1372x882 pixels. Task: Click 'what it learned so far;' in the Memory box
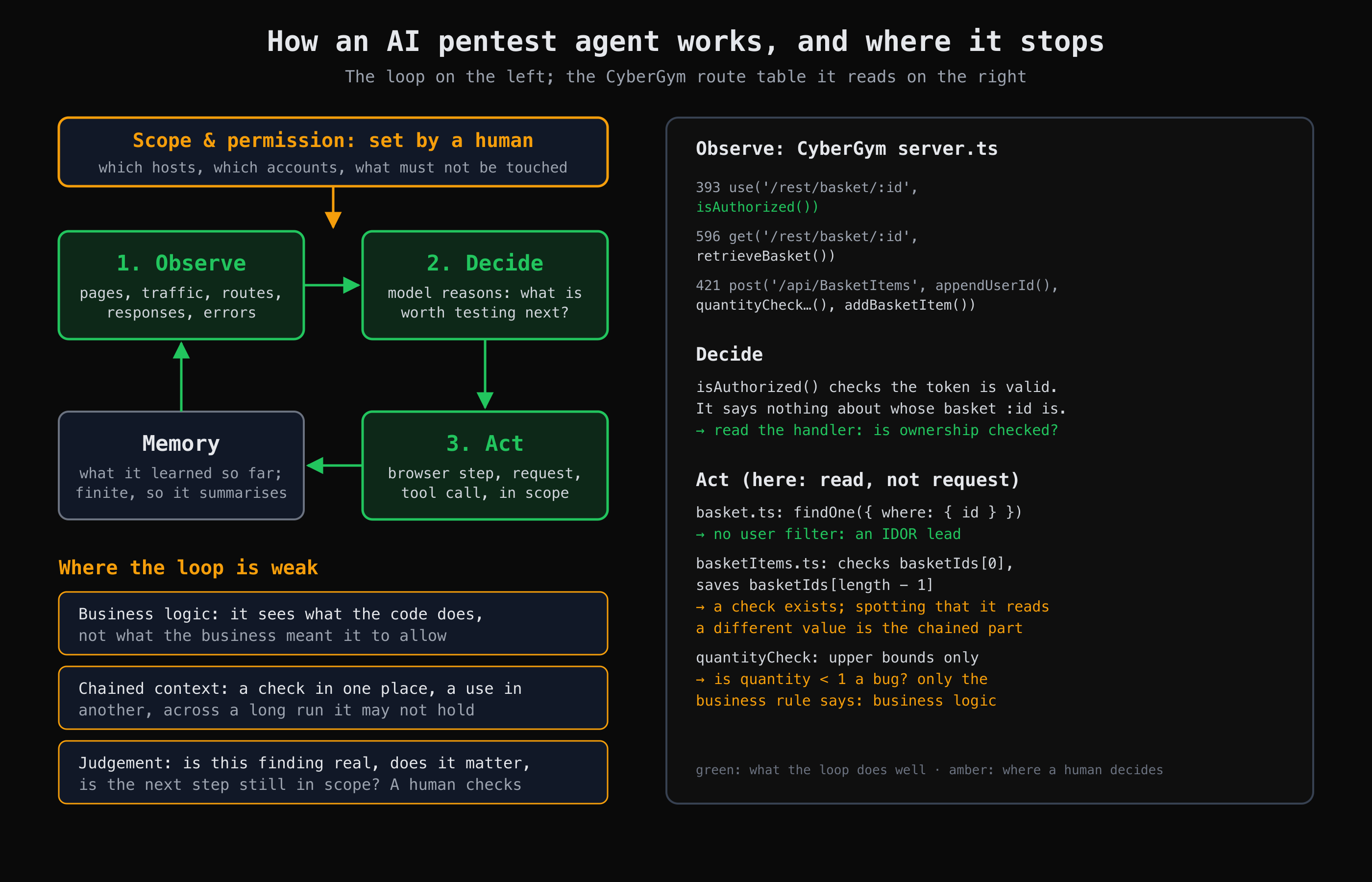pyautogui.click(x=181, y=473)
